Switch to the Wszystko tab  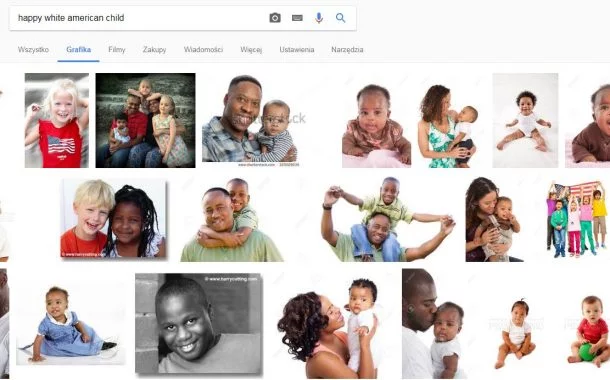pyautogui.click(x=33, y=50)
